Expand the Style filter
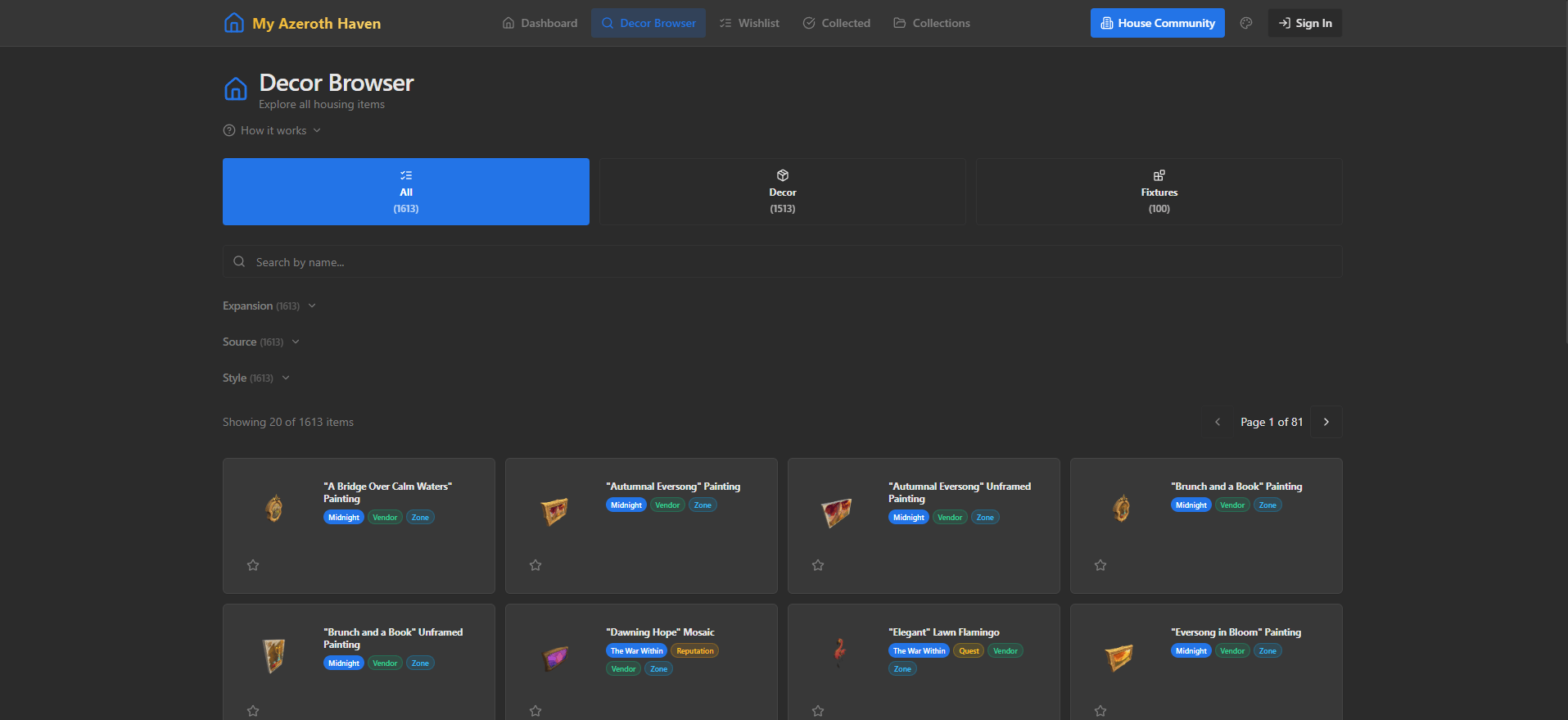The height and width of the screenshot is (720, 1568). point(256,378)
